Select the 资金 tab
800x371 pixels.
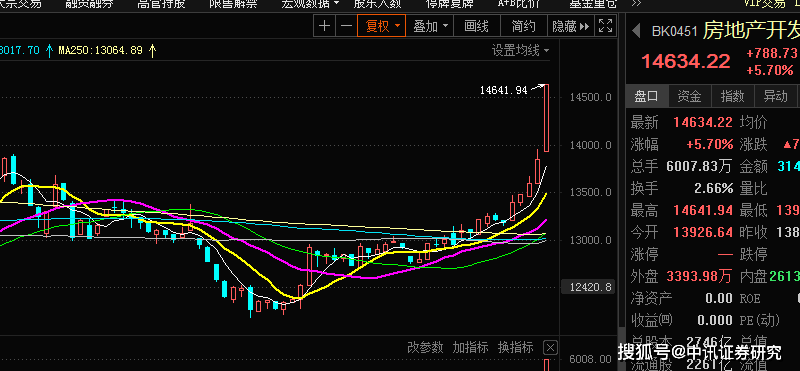689,96
